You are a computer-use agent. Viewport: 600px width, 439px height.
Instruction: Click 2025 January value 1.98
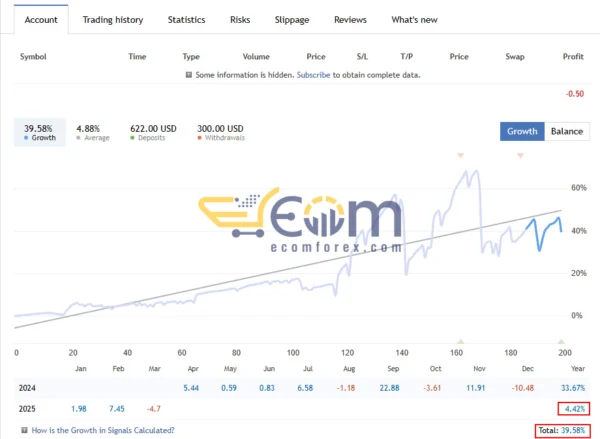pyautogui.click(x=79, y=409)
